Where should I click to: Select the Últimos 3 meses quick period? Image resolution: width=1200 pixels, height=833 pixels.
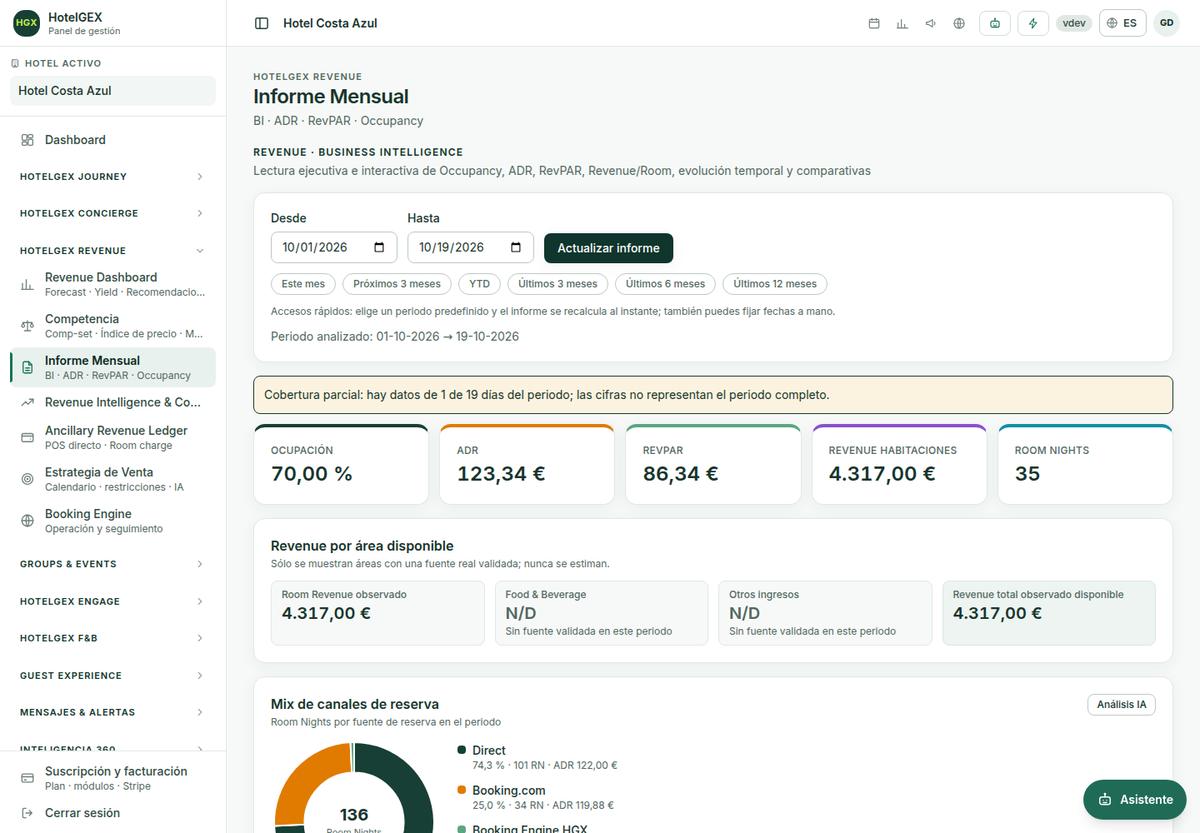coord(558,284)
